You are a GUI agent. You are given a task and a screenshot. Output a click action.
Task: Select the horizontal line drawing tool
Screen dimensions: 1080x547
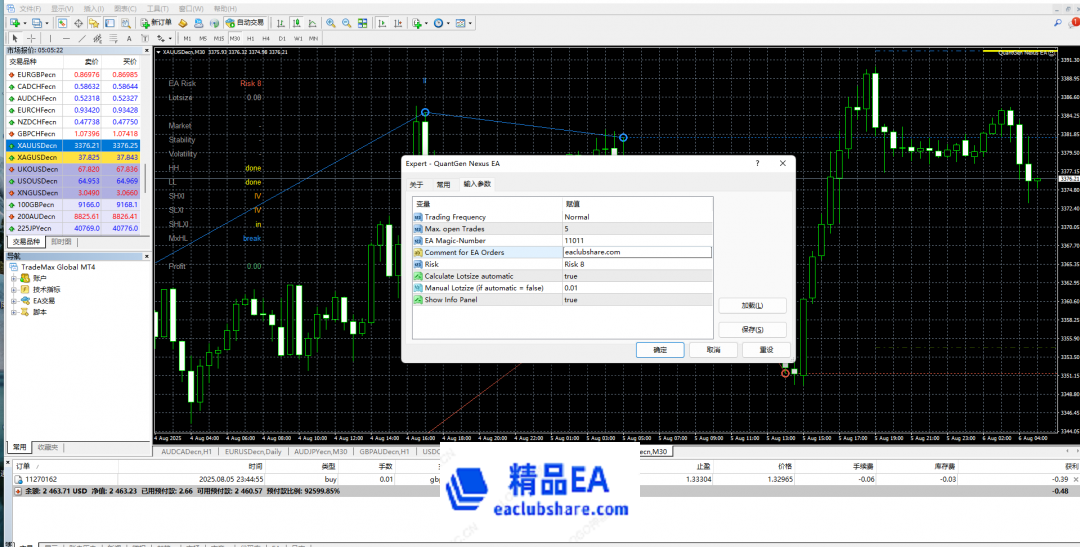66,39
